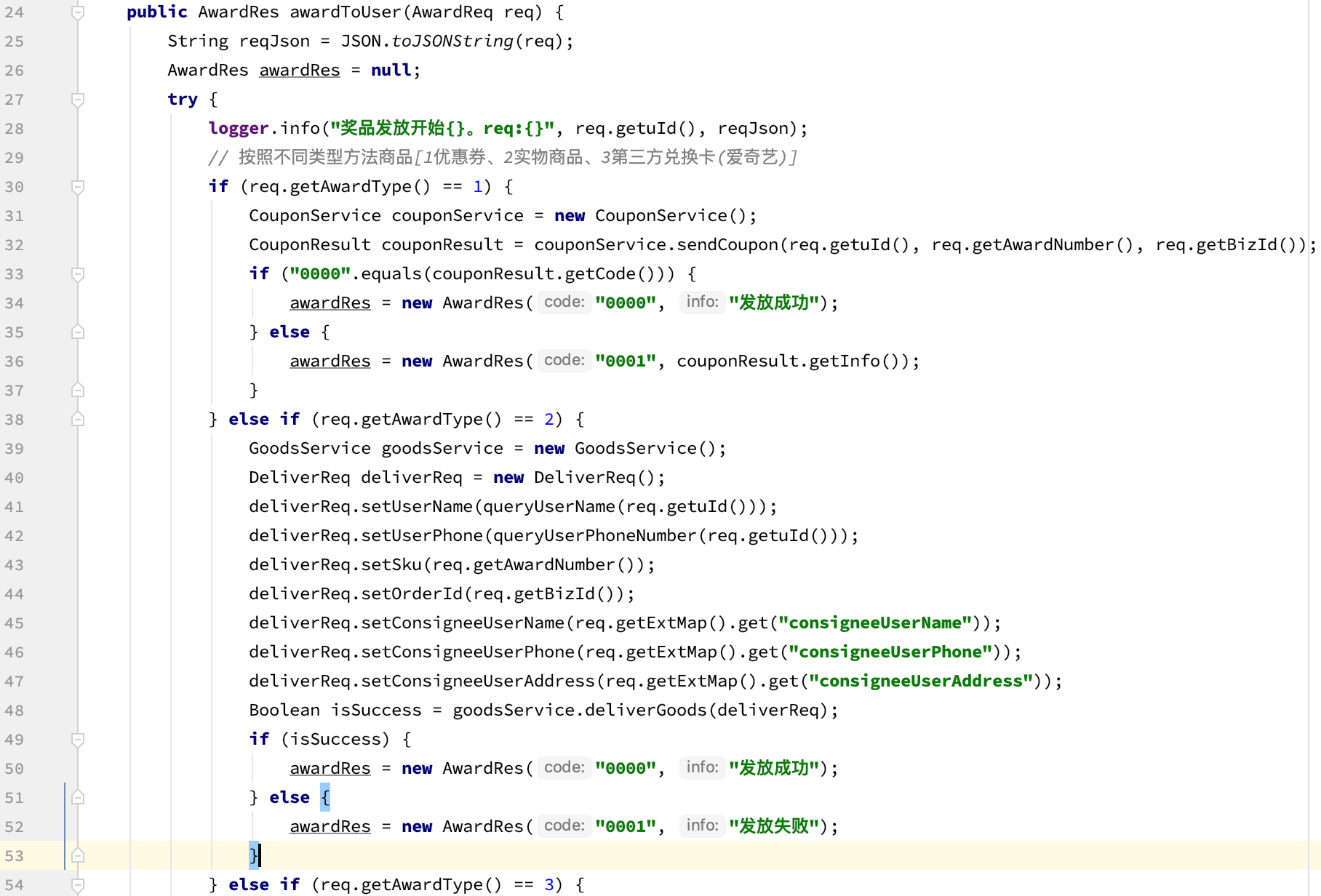The width and height of the screenshot is (1321, 896).
Task: Toggle the fold marker at line 51 else
Action: coord(78,798)
